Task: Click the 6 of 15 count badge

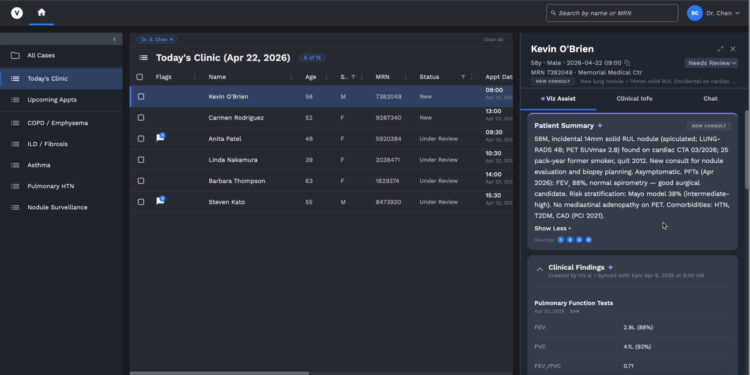Action: click(x=312, y=58)
